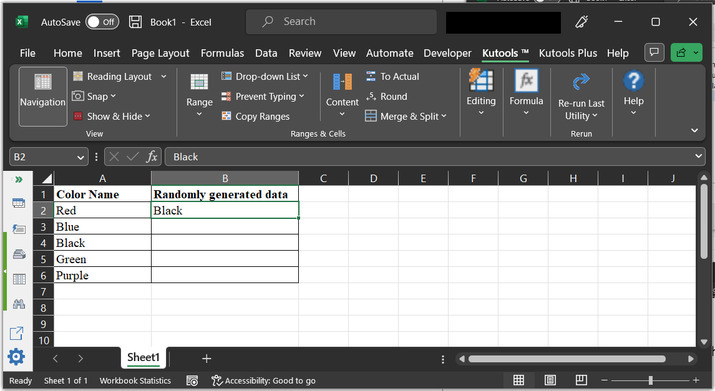Click the Select All corner triangle
Image resolution: width=715 pixels, height=391 pixels.
coord(47,178)
